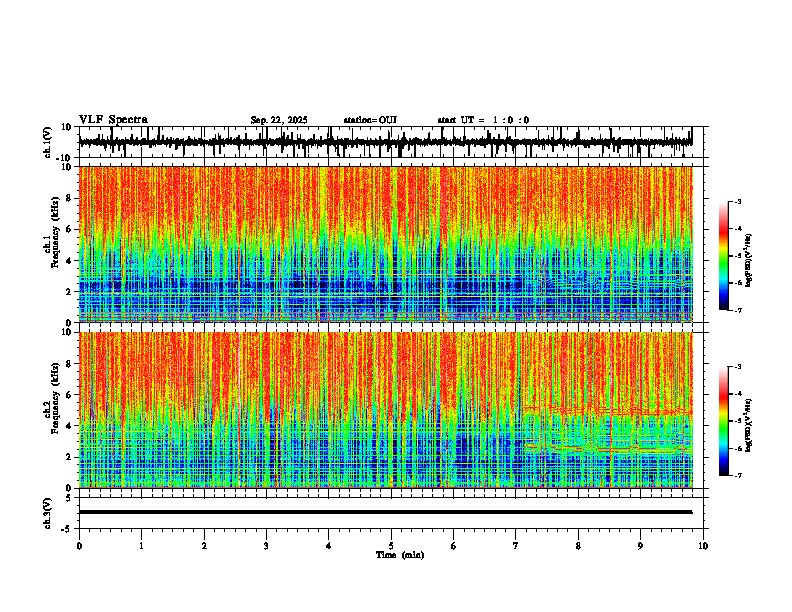Click the "VLF Spectra" plot title
This screenshot has height=612, width=792.
click(113, 120)
